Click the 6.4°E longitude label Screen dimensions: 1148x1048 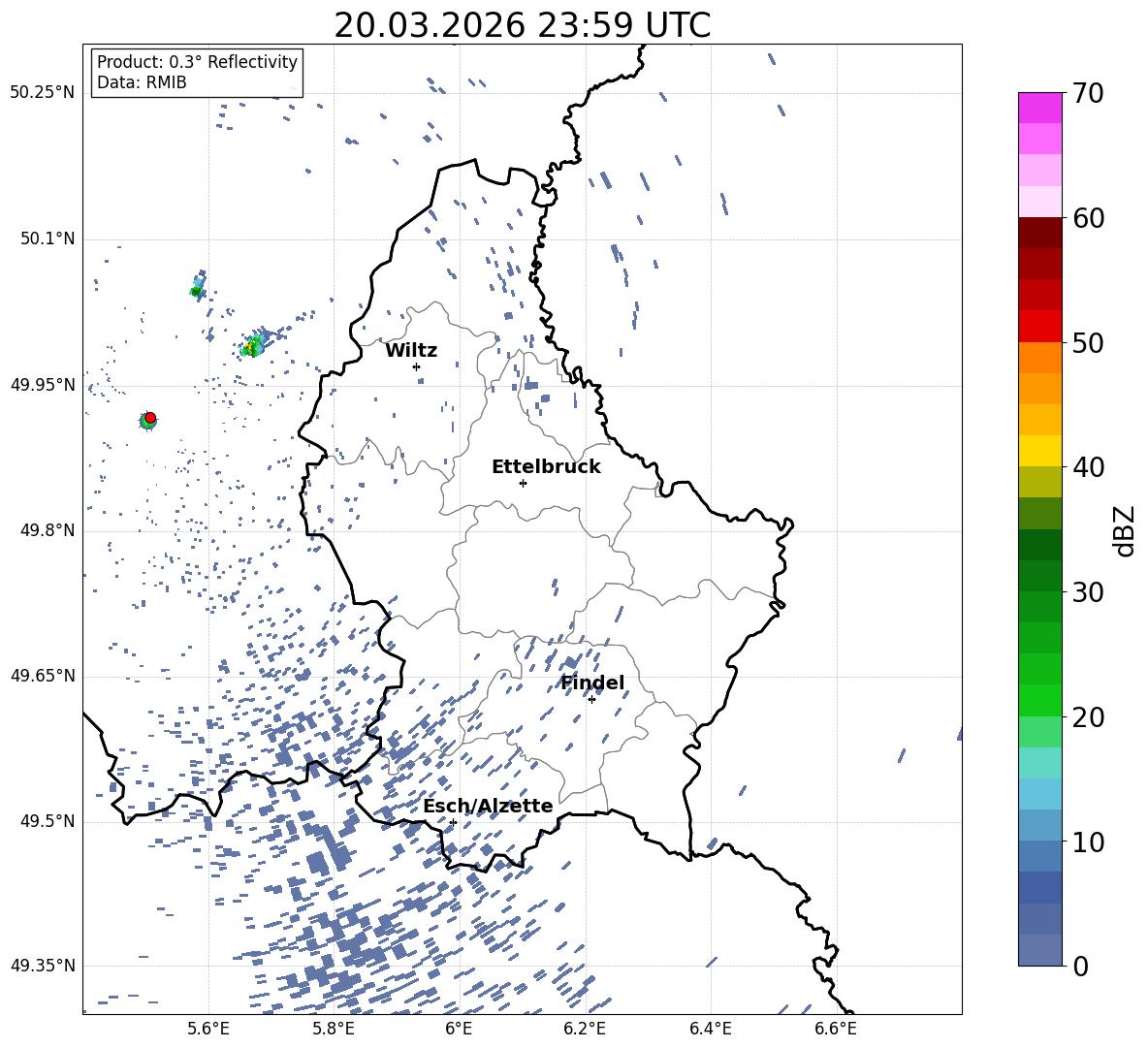click(710, 1029)
